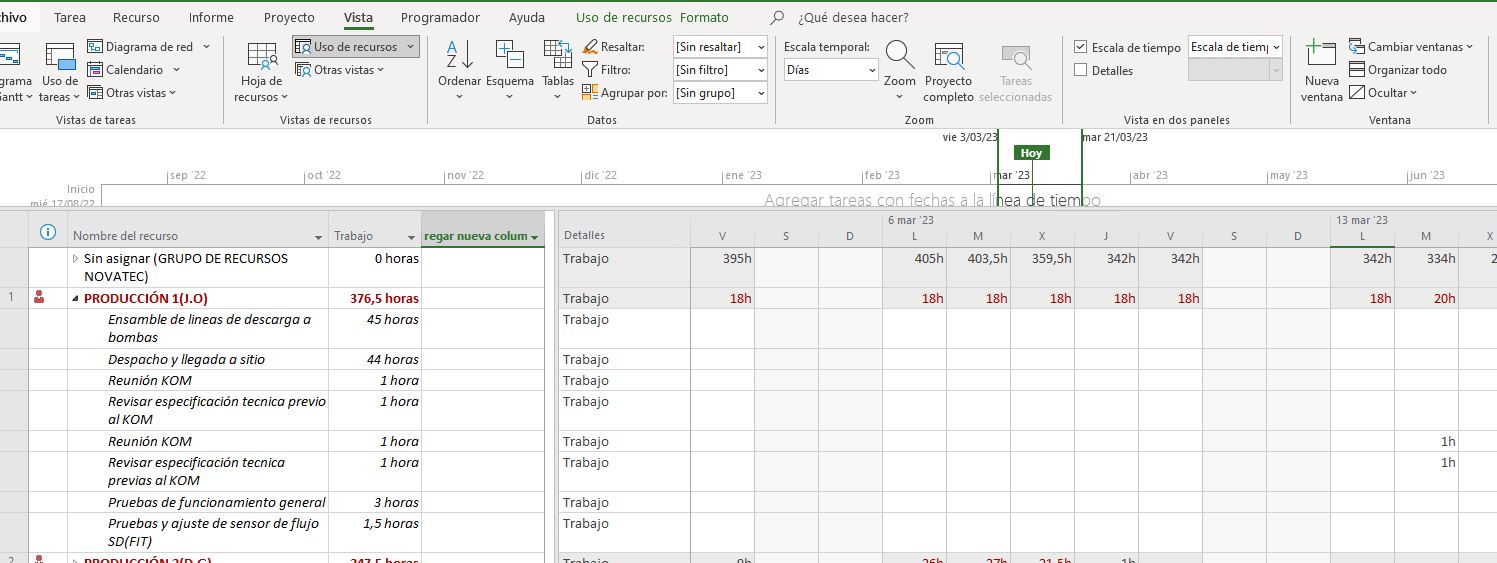Switch to Calendario view

tap(134, 69)
